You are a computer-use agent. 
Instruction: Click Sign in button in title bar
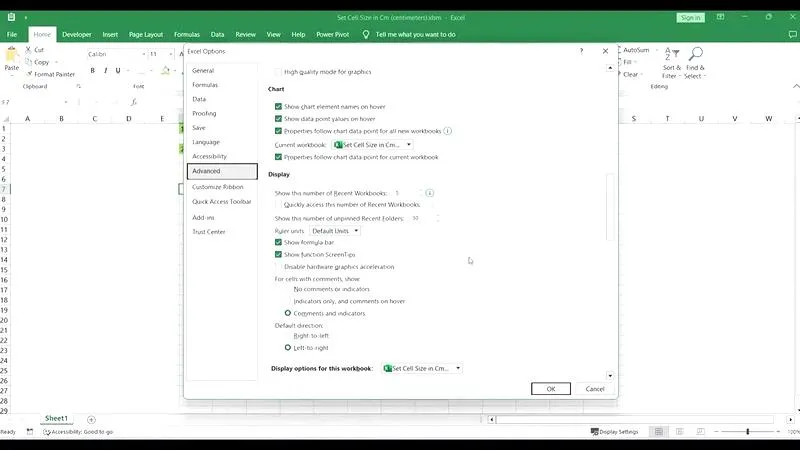[690, 17]
